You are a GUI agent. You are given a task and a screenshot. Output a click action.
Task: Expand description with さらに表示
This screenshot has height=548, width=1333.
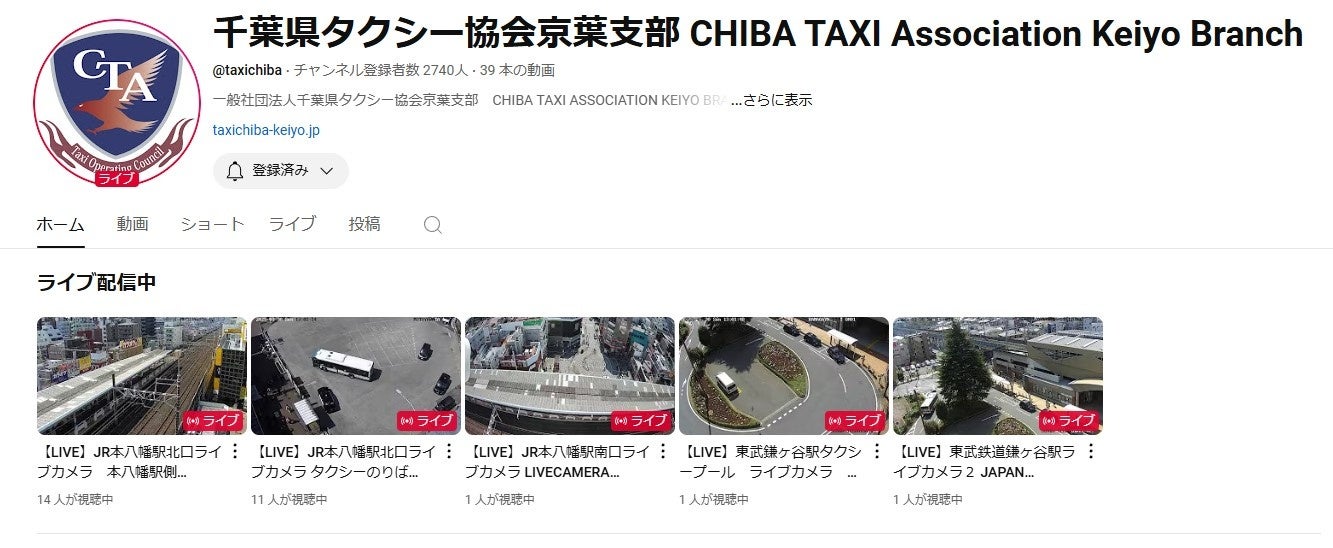tap(771, 100)
